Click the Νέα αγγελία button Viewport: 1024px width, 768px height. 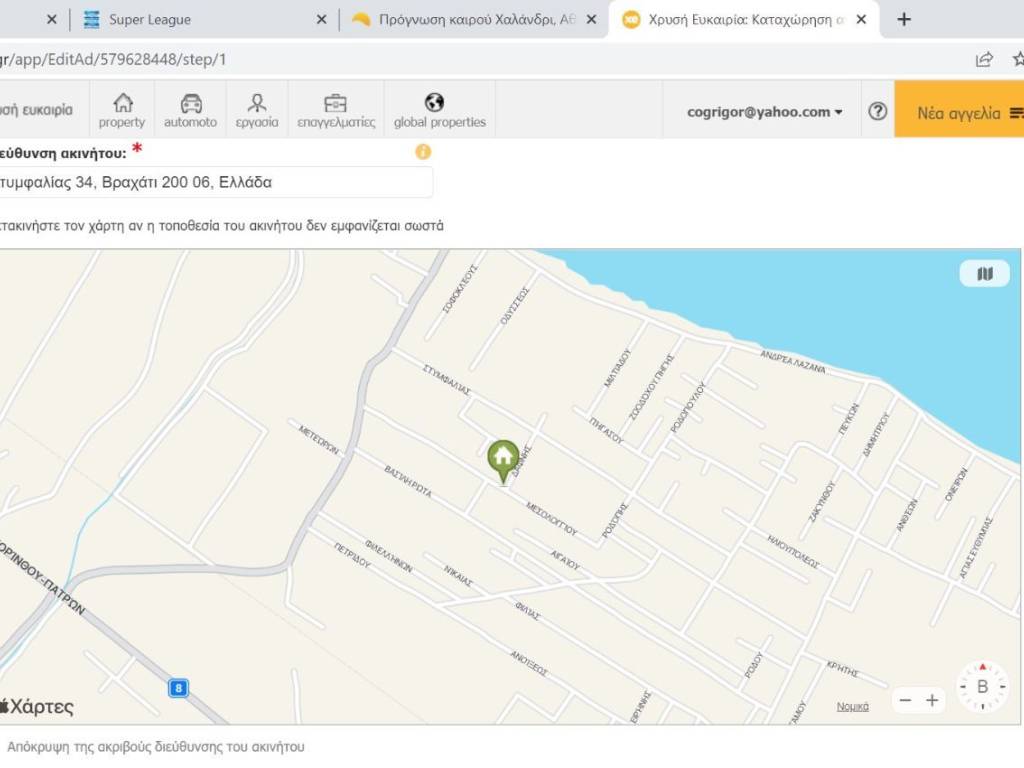coord(960,113)
